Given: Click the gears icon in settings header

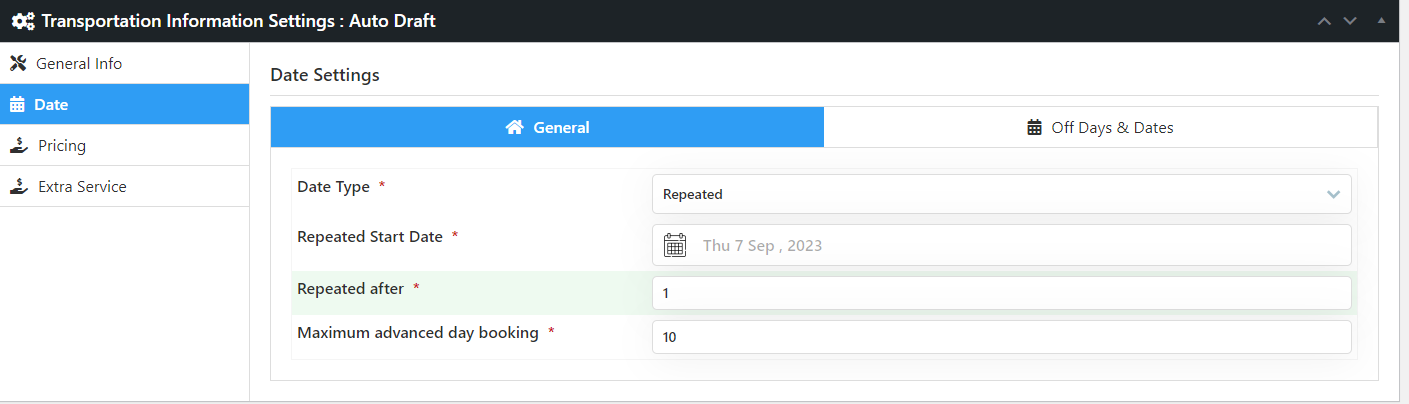Looking at the screenshot, I should tap(23, 20).
